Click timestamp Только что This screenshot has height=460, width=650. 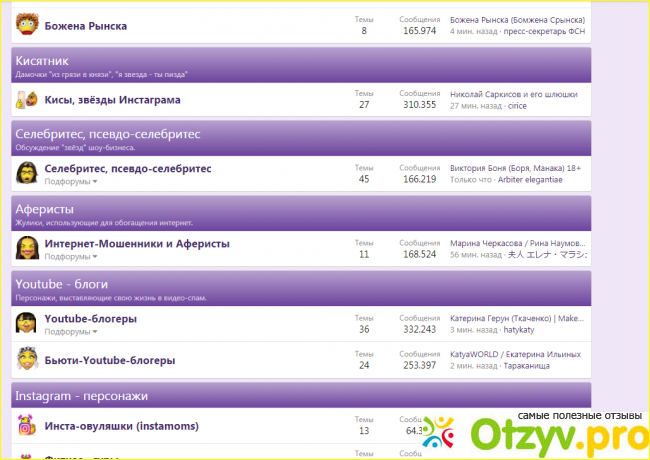click(x=471, y=180)
